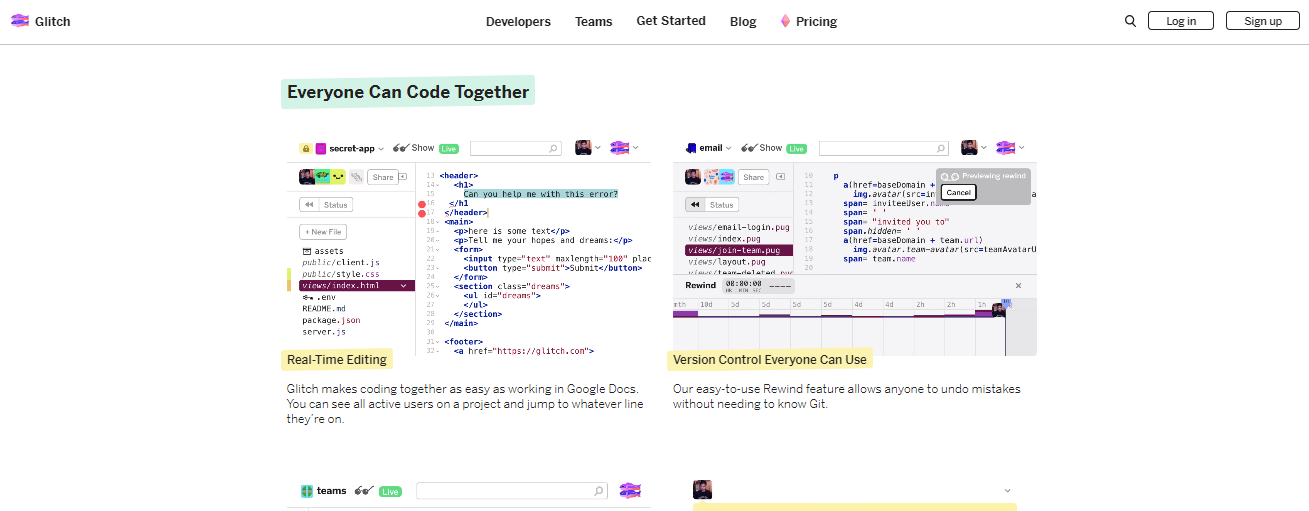Click Glitch fish icon in secret-app editor
Viewport: 1309px width, 511px height.
(x=619, y=148)
